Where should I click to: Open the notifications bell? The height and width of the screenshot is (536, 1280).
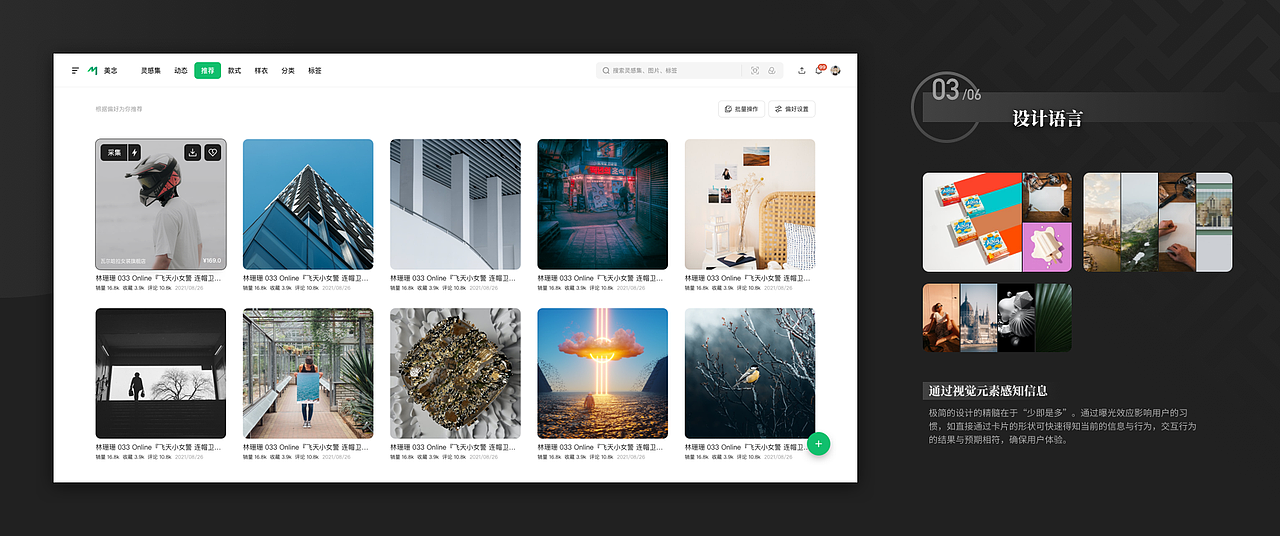819,70
